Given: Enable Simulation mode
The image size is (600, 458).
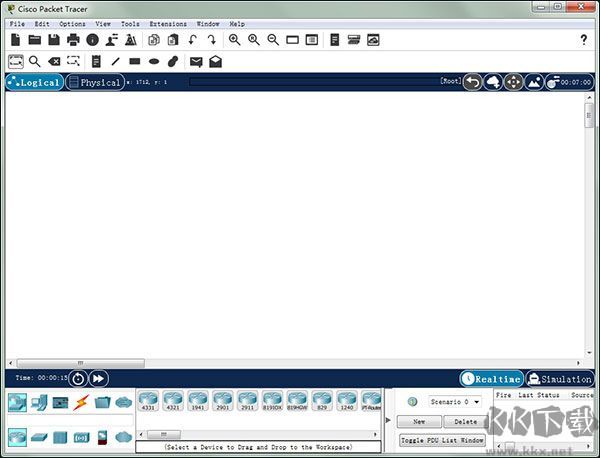Looking at the screenshot, I should 560,379.
